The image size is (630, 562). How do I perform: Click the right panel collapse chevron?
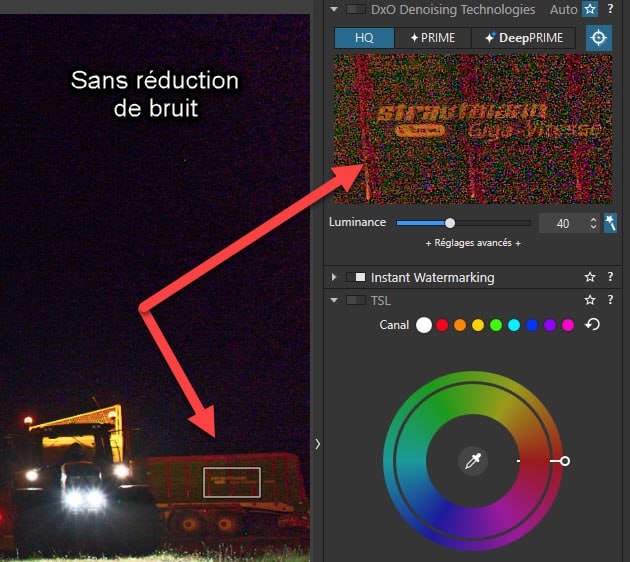click(318, 444)
